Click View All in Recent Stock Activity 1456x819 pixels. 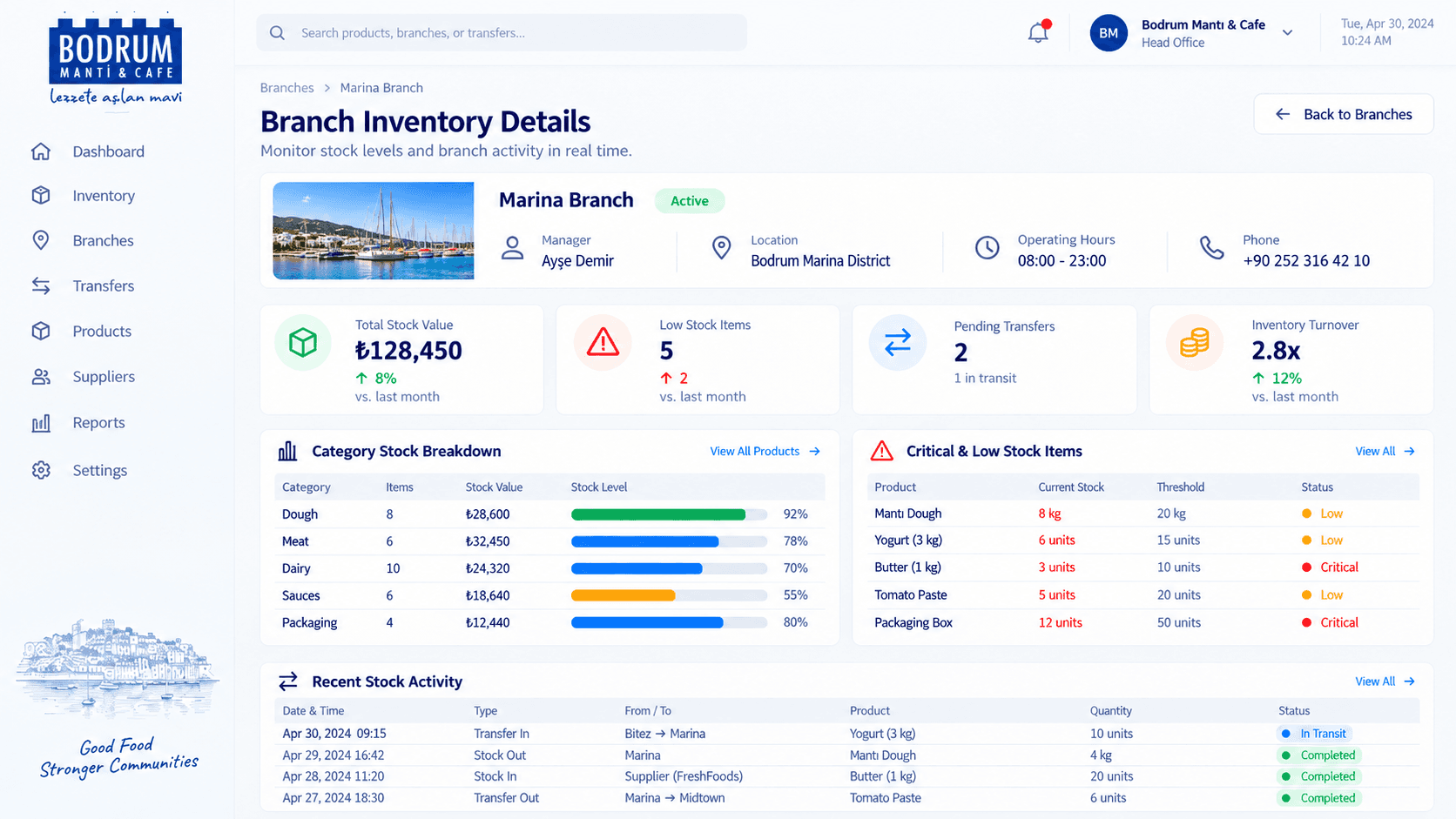pyautogui.click(x=1385, y=681)
